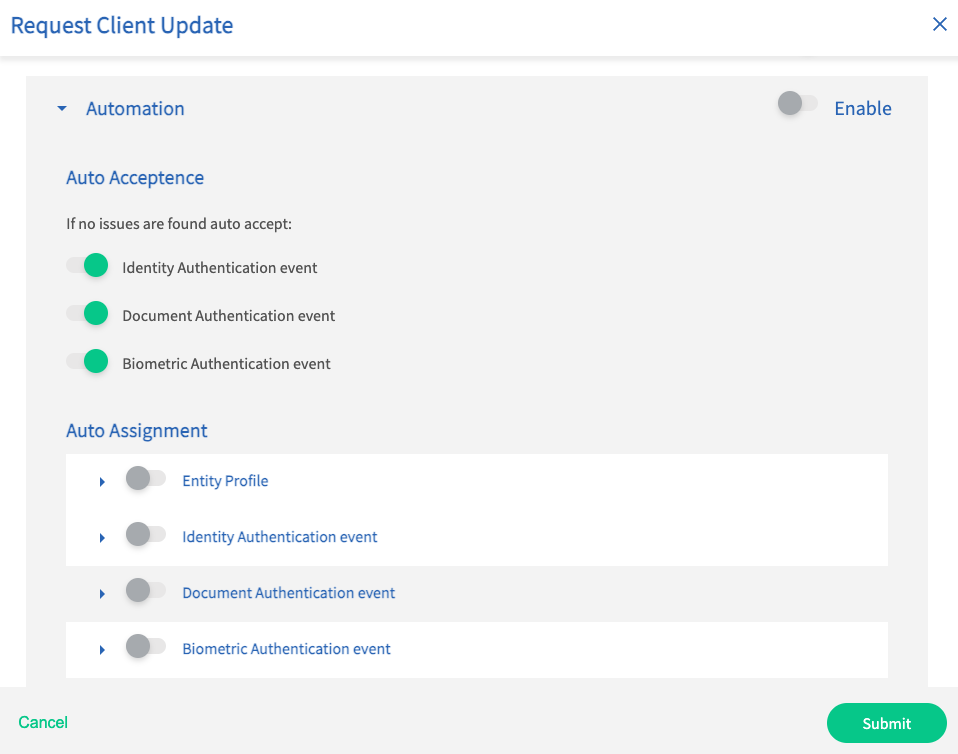Screen dimensions: 958x754
Task: Expand Identity Authentication event assignment arrow
Action: [x=102, y=538]
